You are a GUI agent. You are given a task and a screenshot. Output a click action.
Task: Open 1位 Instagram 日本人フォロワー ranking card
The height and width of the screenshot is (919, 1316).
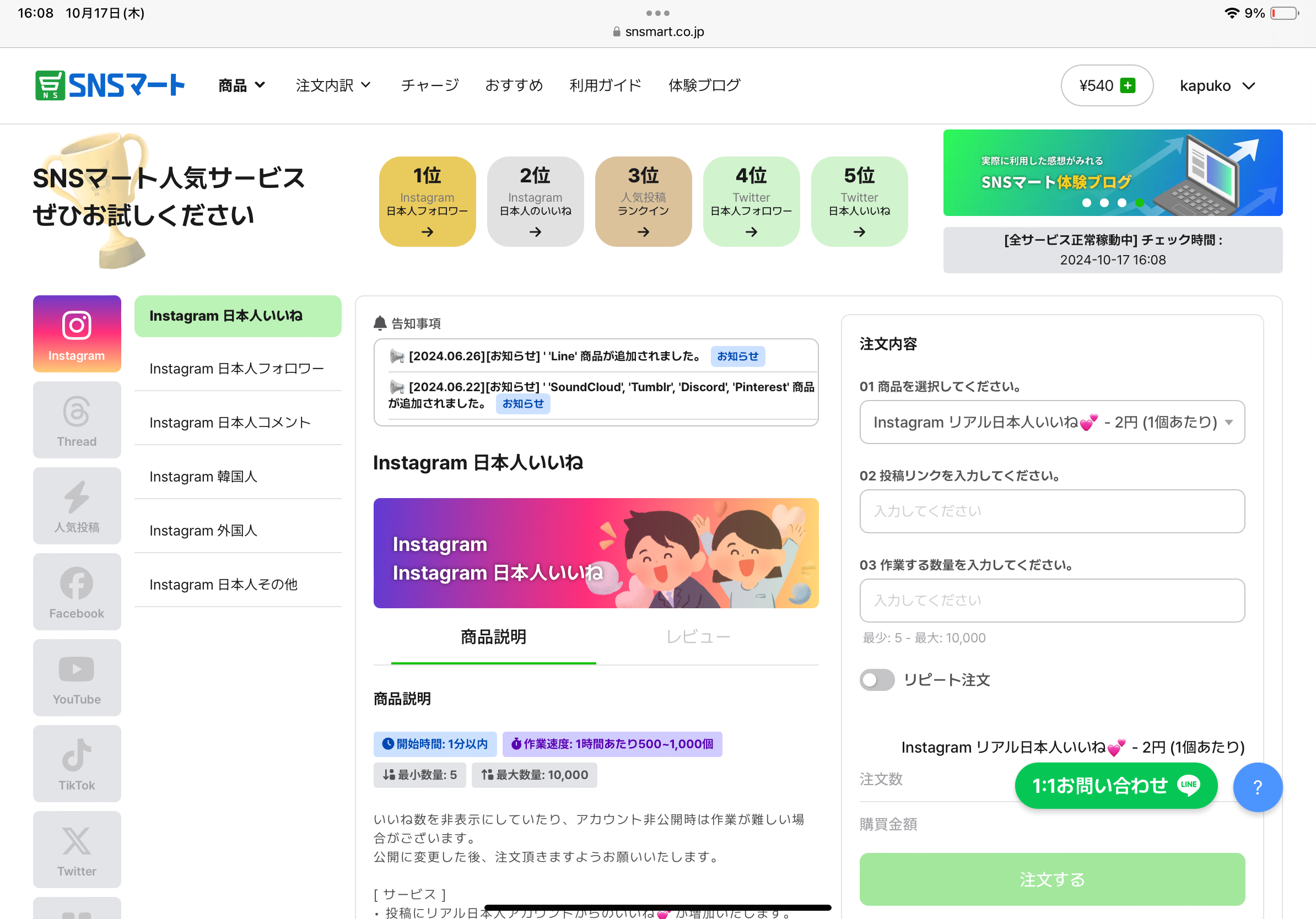[x=427, y=202]
